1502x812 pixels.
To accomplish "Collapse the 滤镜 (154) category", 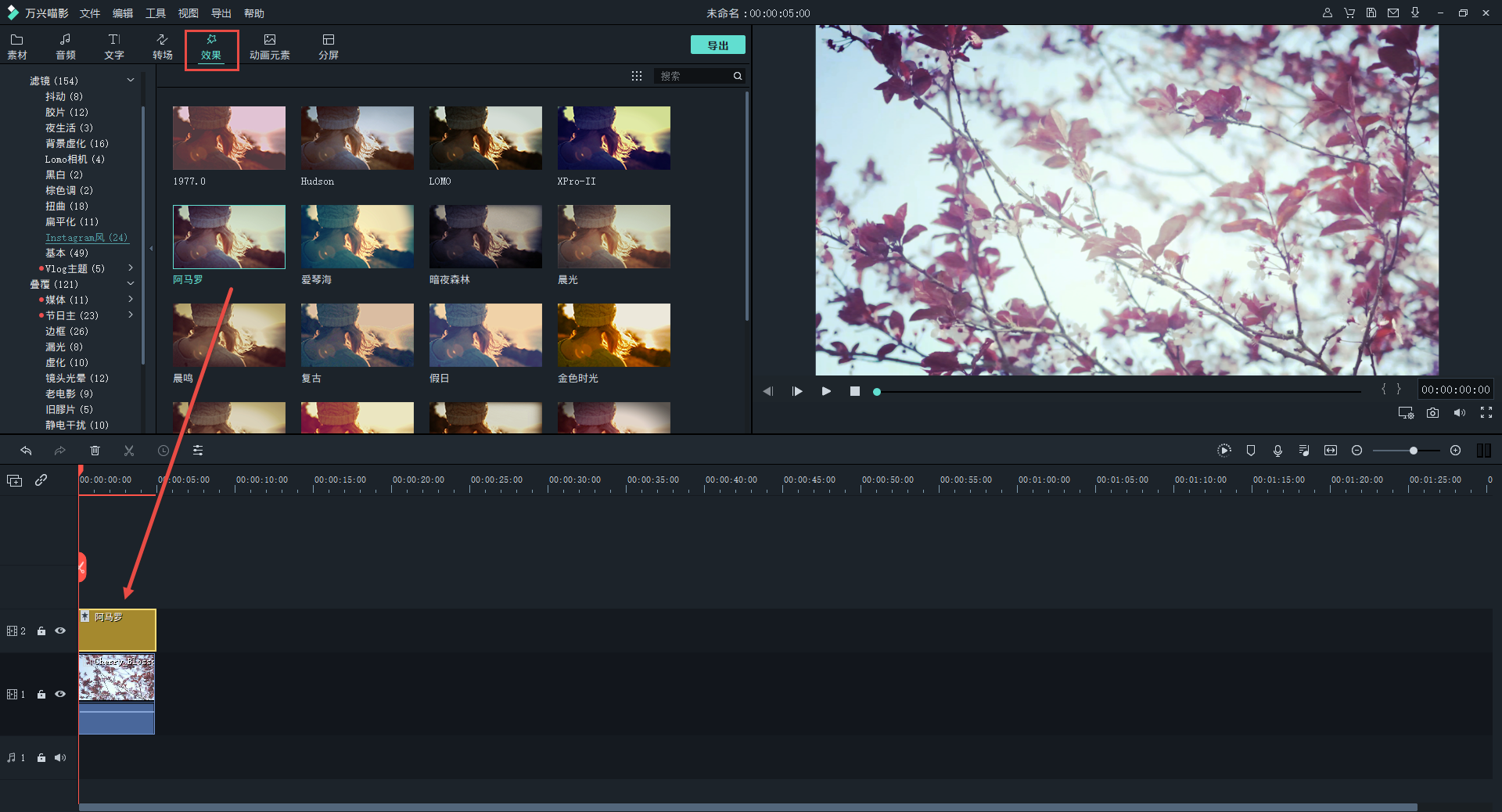I will 131,81.
